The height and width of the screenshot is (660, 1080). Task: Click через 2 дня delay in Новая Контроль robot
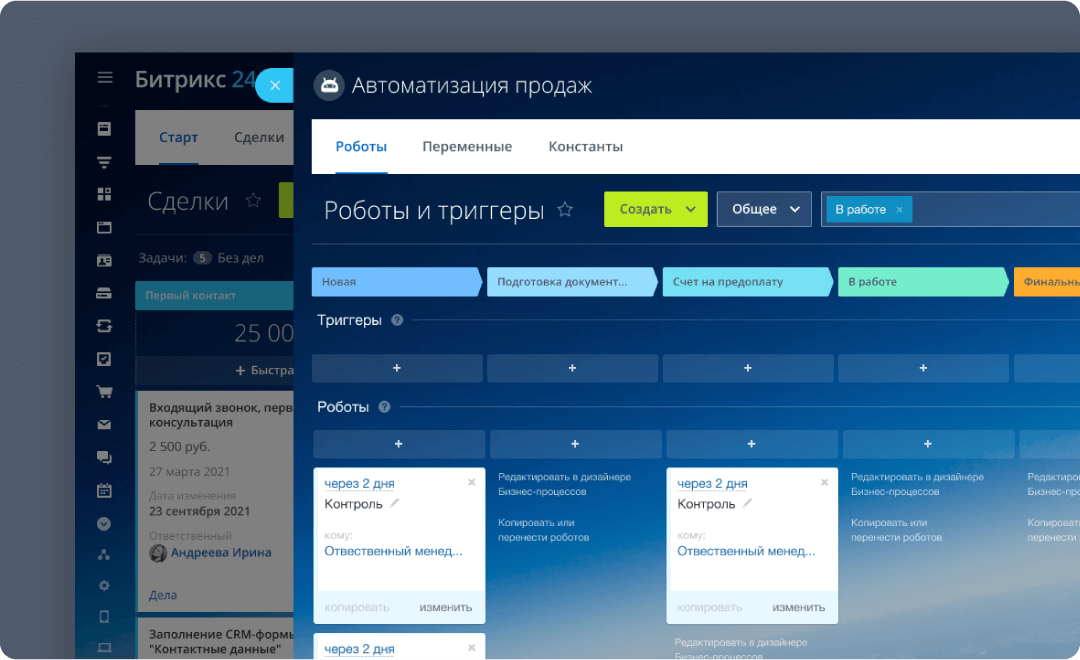tap(360, 484)
